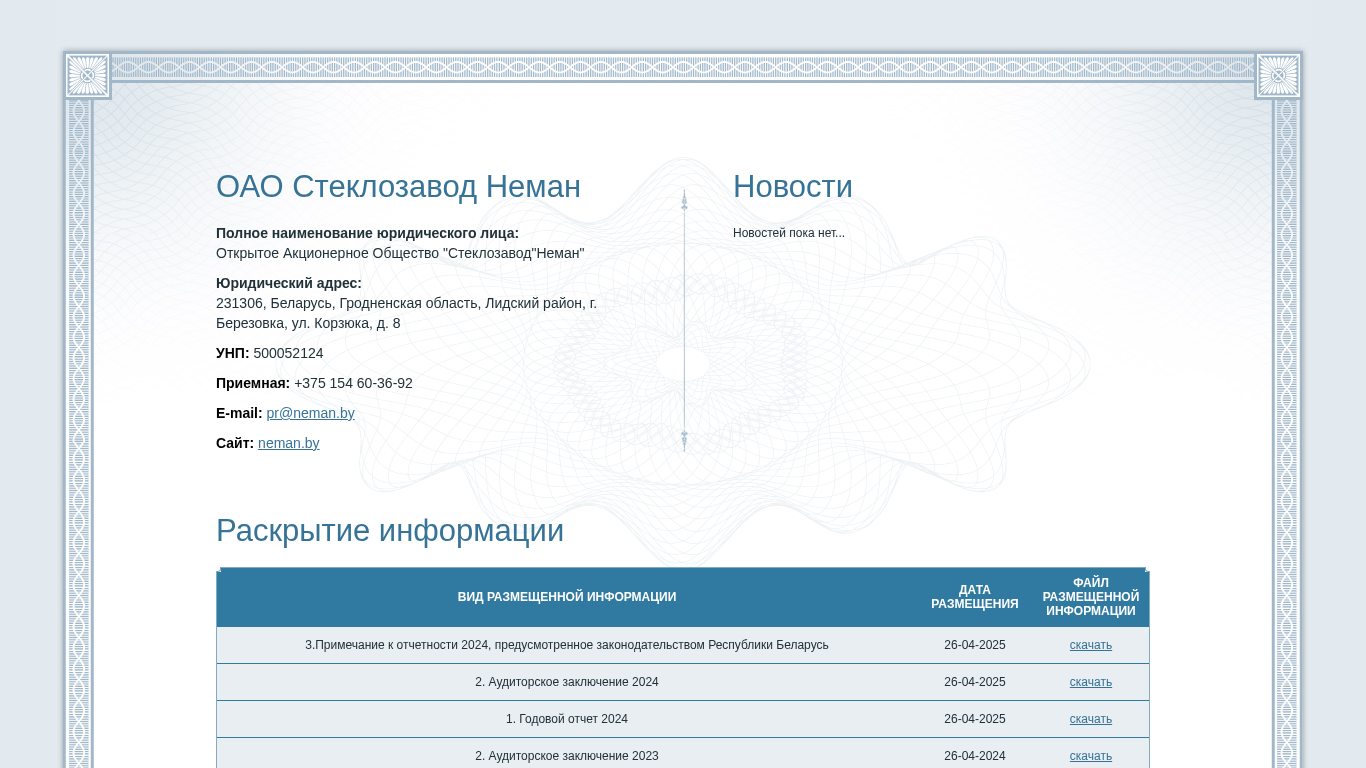Image resolution: width=1366 pixels, height=768 pixels.
Task: Download Аудиторское заключение 2024 file
Action: 1090,682
